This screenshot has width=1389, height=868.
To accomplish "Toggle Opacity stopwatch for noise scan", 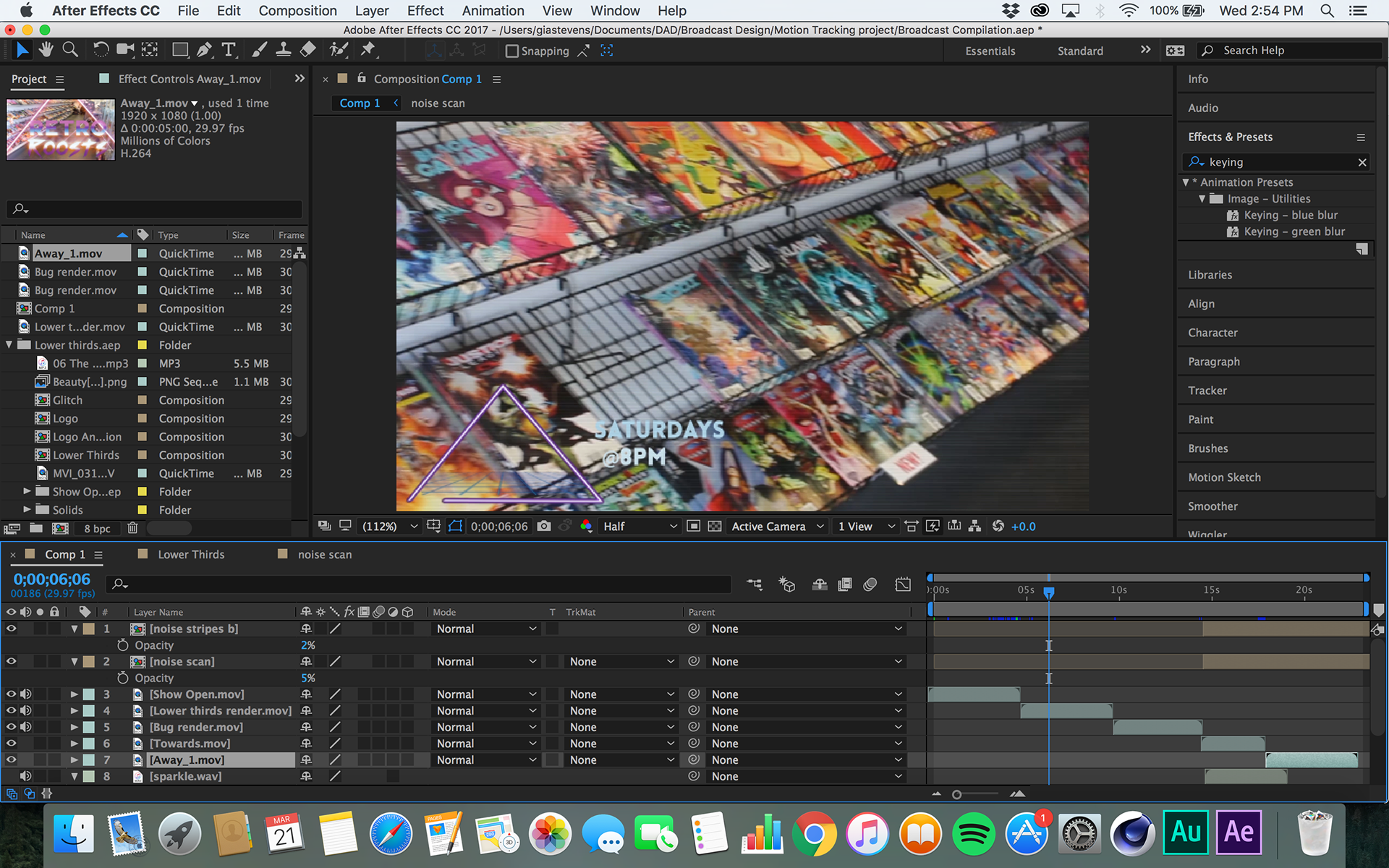I will coord(122,678).
